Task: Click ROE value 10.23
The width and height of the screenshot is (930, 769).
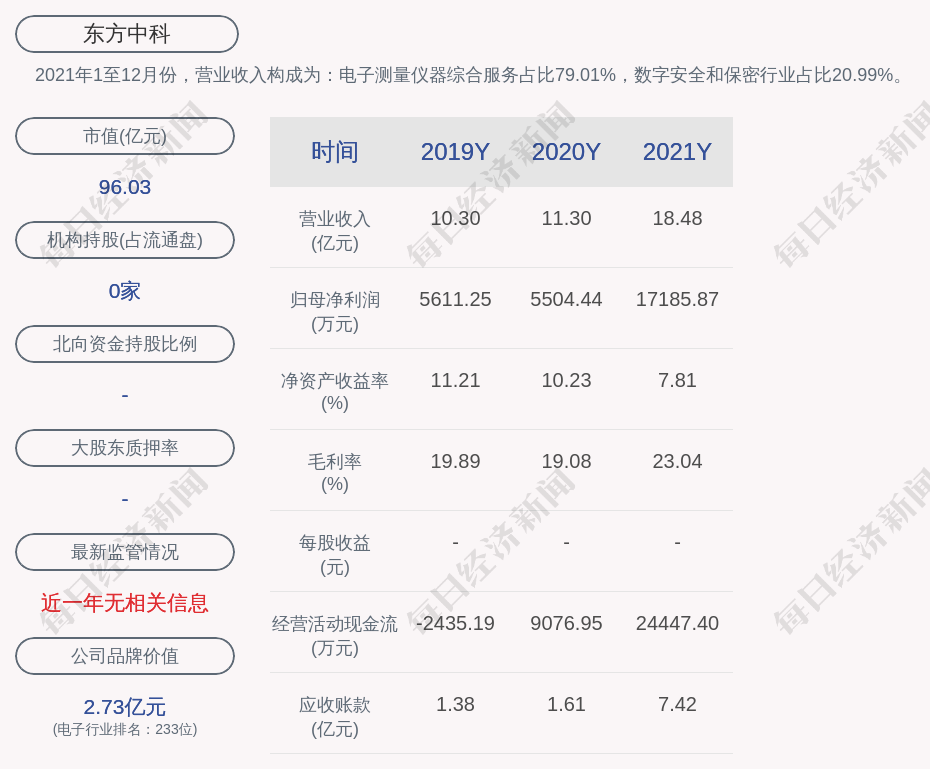Action: click(x=566, y=380)
